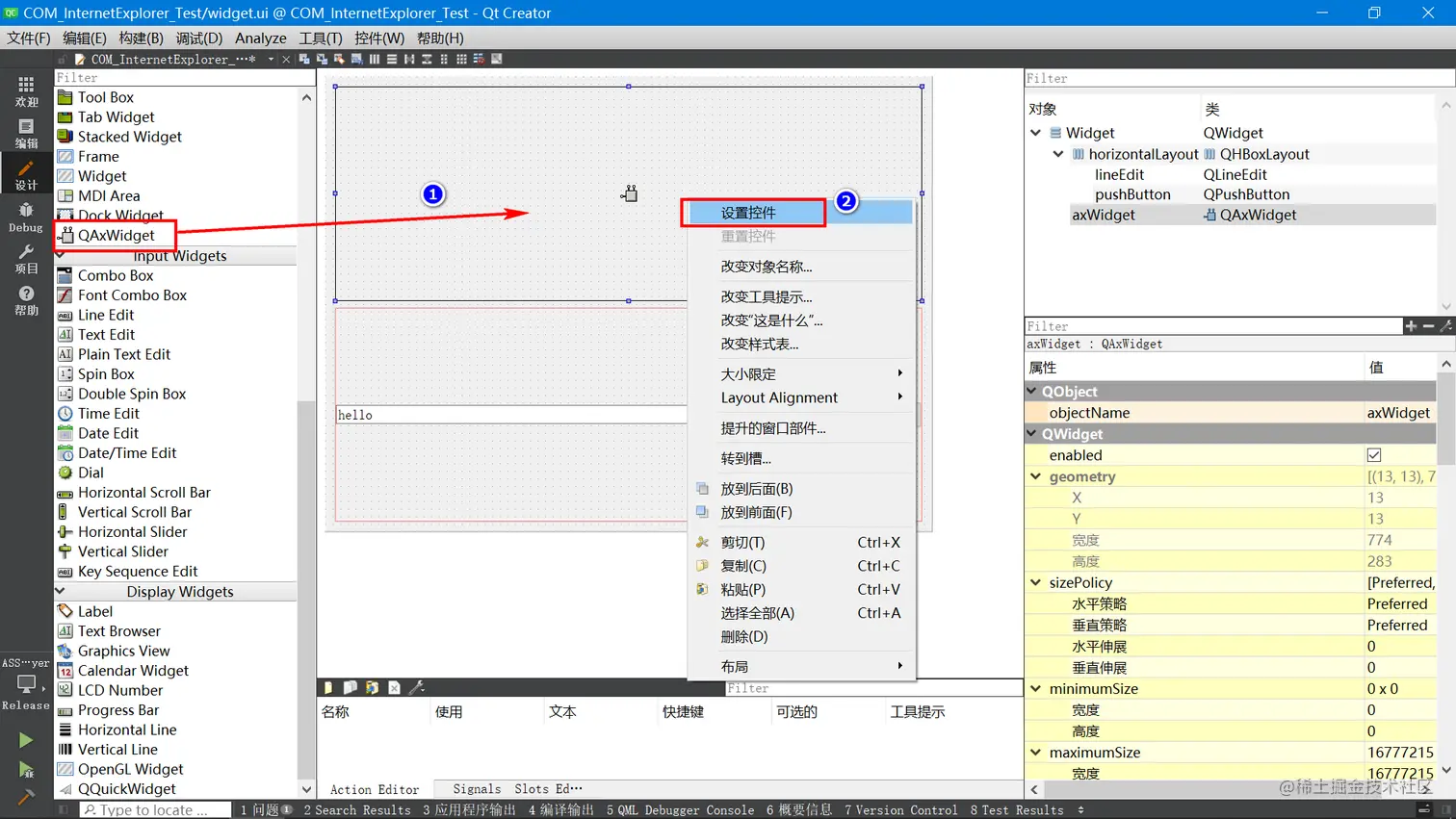Click Adjust Size toolbar icon

[497, 59]
